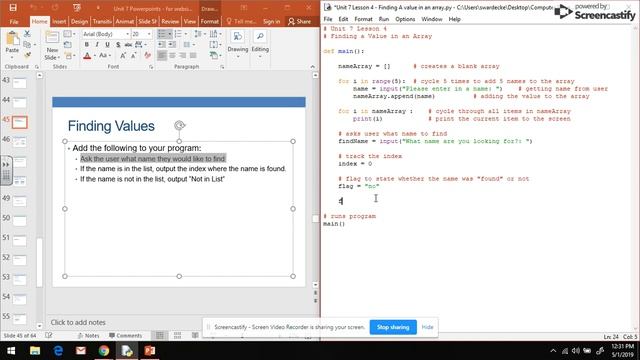Select slide 50 thumbnail
Viewport: 640px width, 360px height.
pos(19,221)
